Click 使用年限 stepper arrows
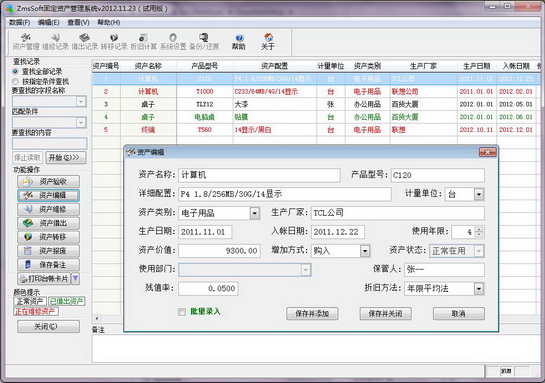545x383 pixels. click(x=479, y=232)
